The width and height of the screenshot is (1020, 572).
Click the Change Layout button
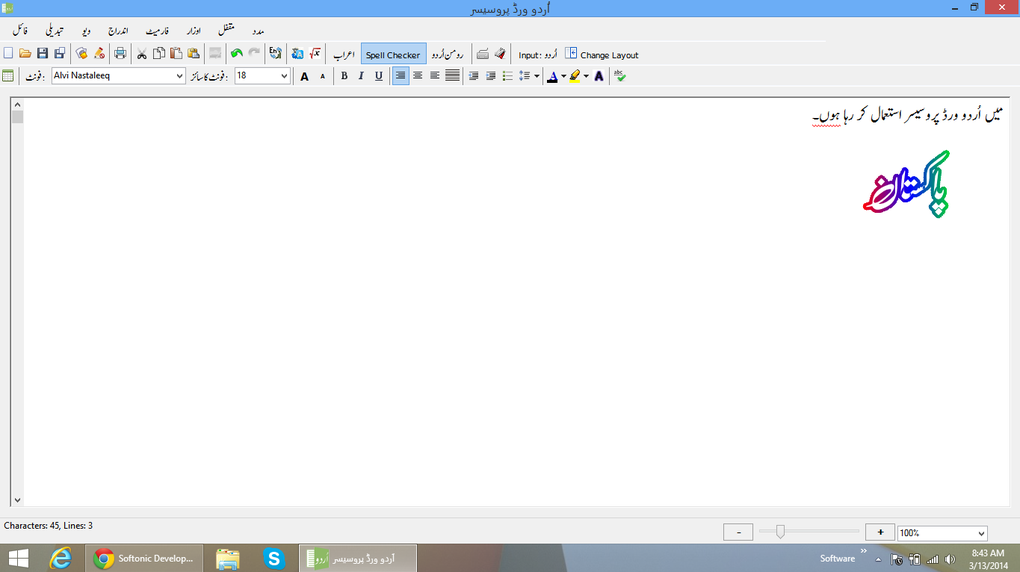point(602,55)
